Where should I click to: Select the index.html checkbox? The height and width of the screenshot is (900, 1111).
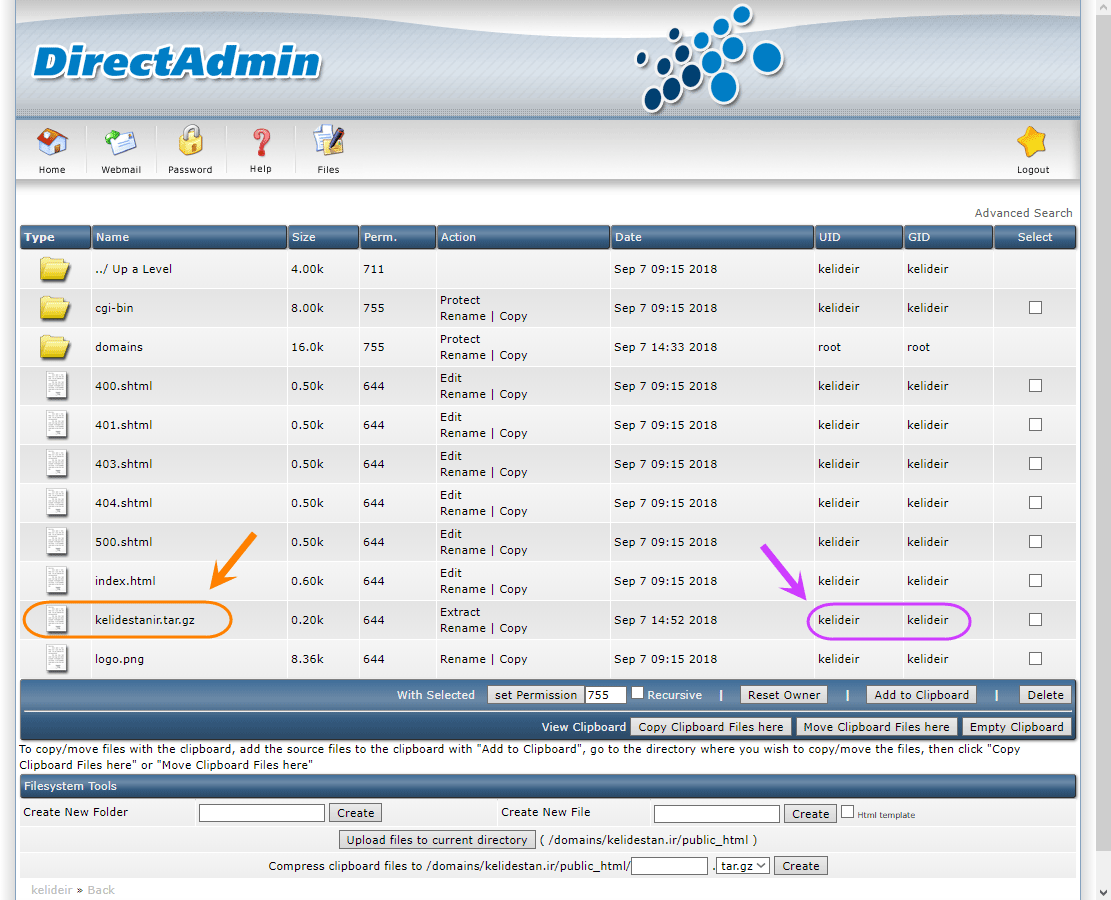(1035, 580)
